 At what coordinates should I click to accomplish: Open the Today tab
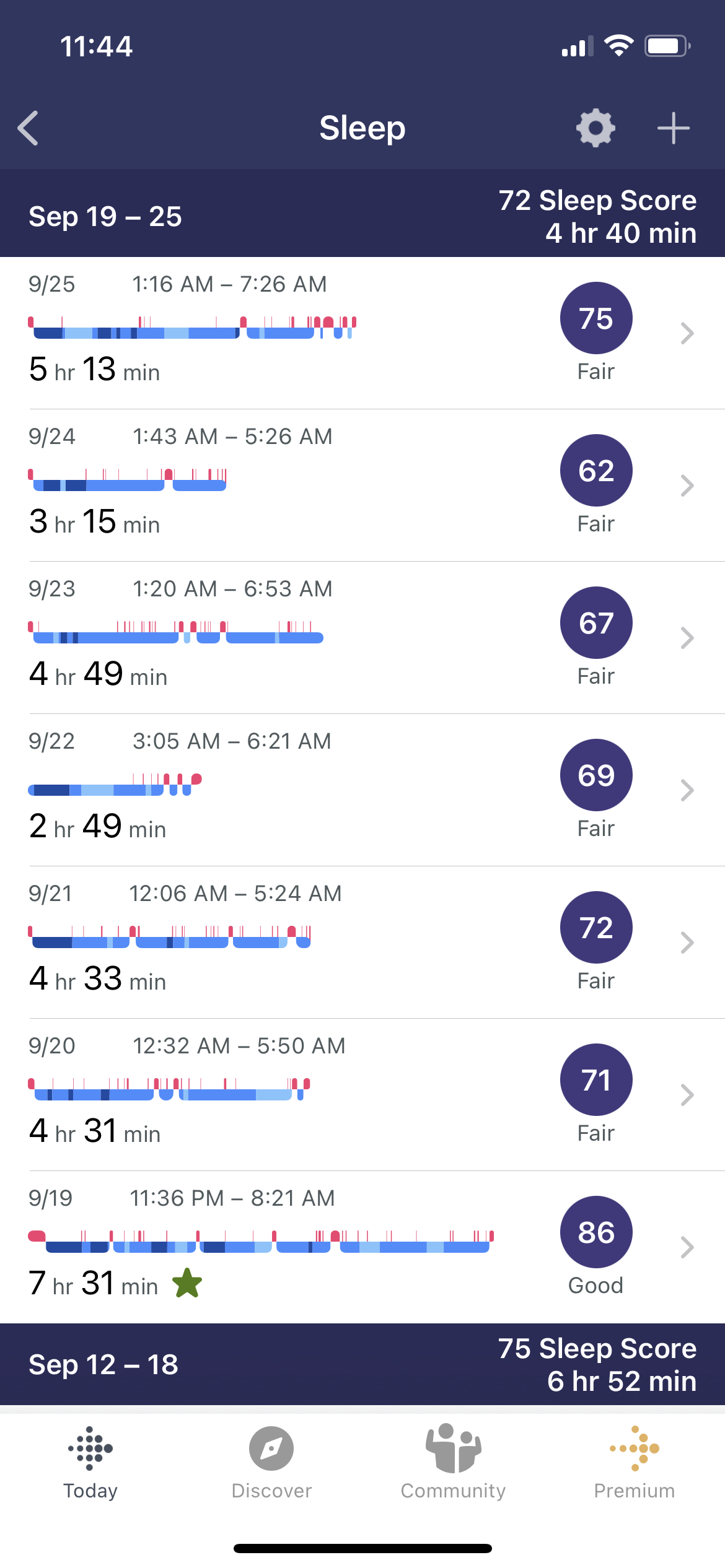pyautogui.click(x=90, y=1463)
